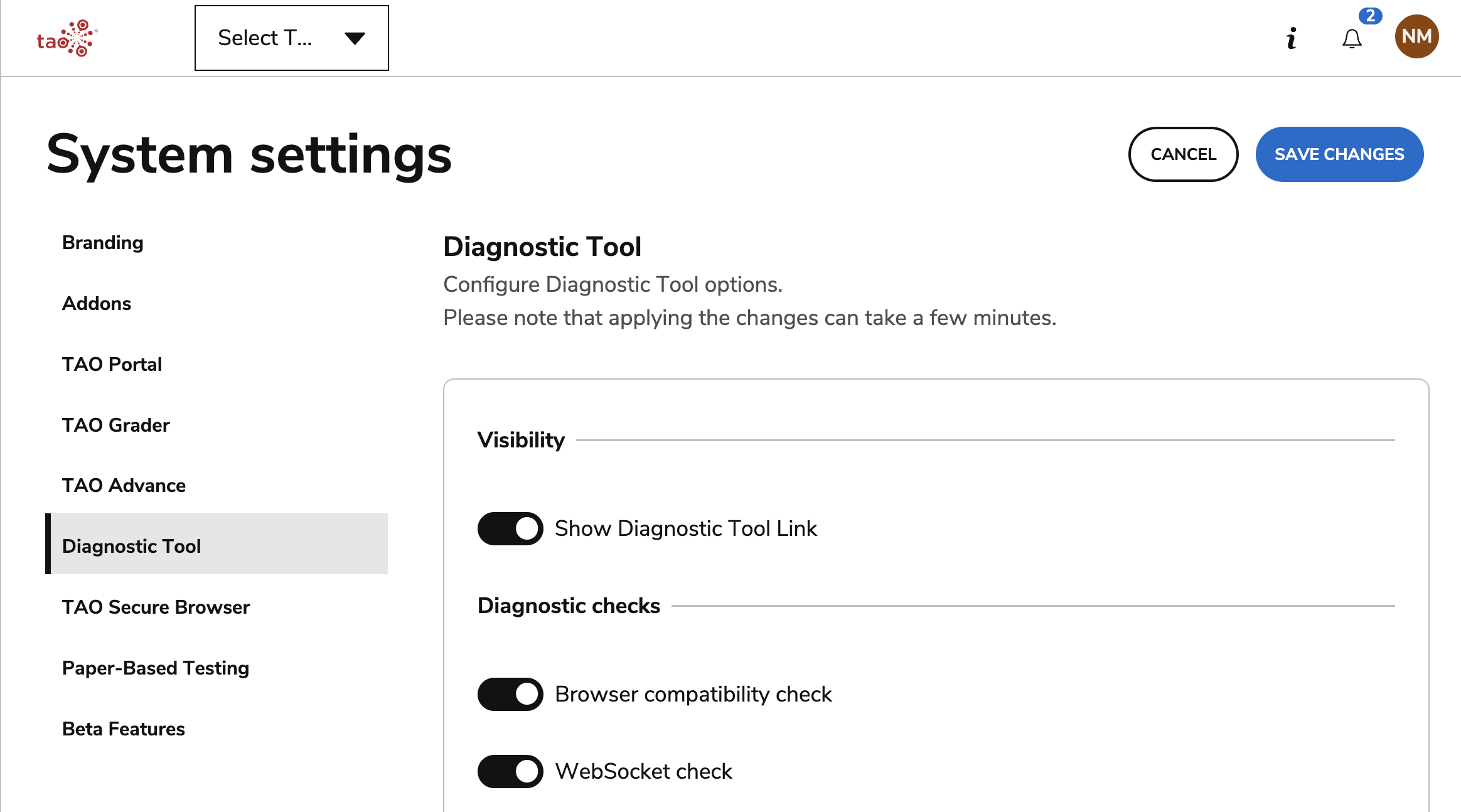This screenshot has height=812, width=1461.
Task: Open the Branding settings section
Action: pyautogui.click(x=217, y=243)
